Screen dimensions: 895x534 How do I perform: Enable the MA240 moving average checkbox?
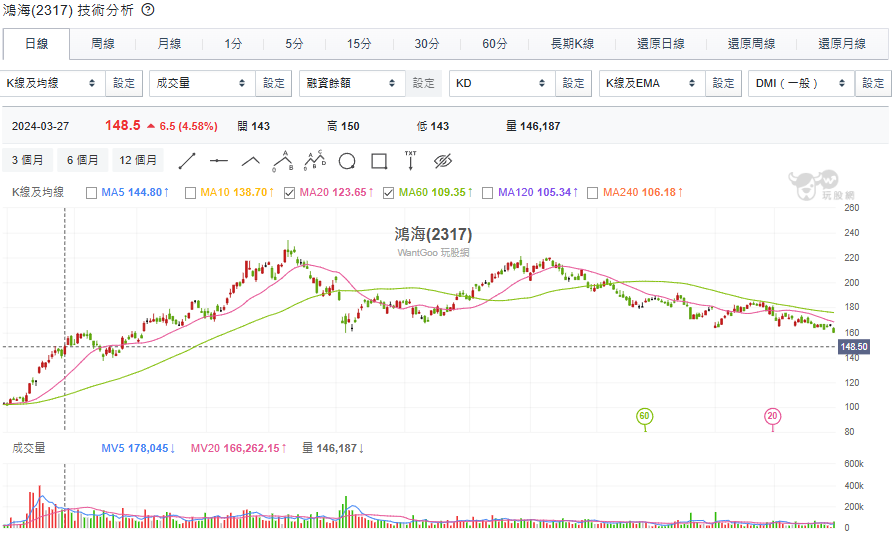click(592, 192)
